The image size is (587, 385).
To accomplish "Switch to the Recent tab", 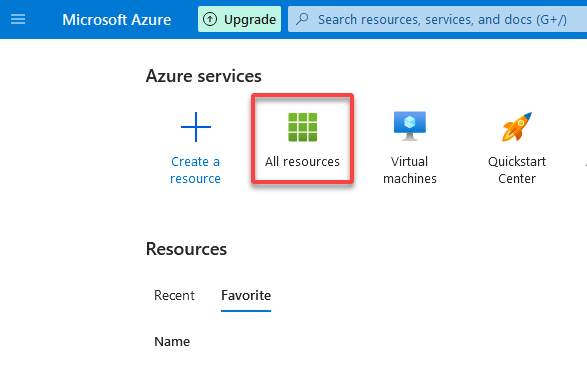I will (x=174, y=295).
